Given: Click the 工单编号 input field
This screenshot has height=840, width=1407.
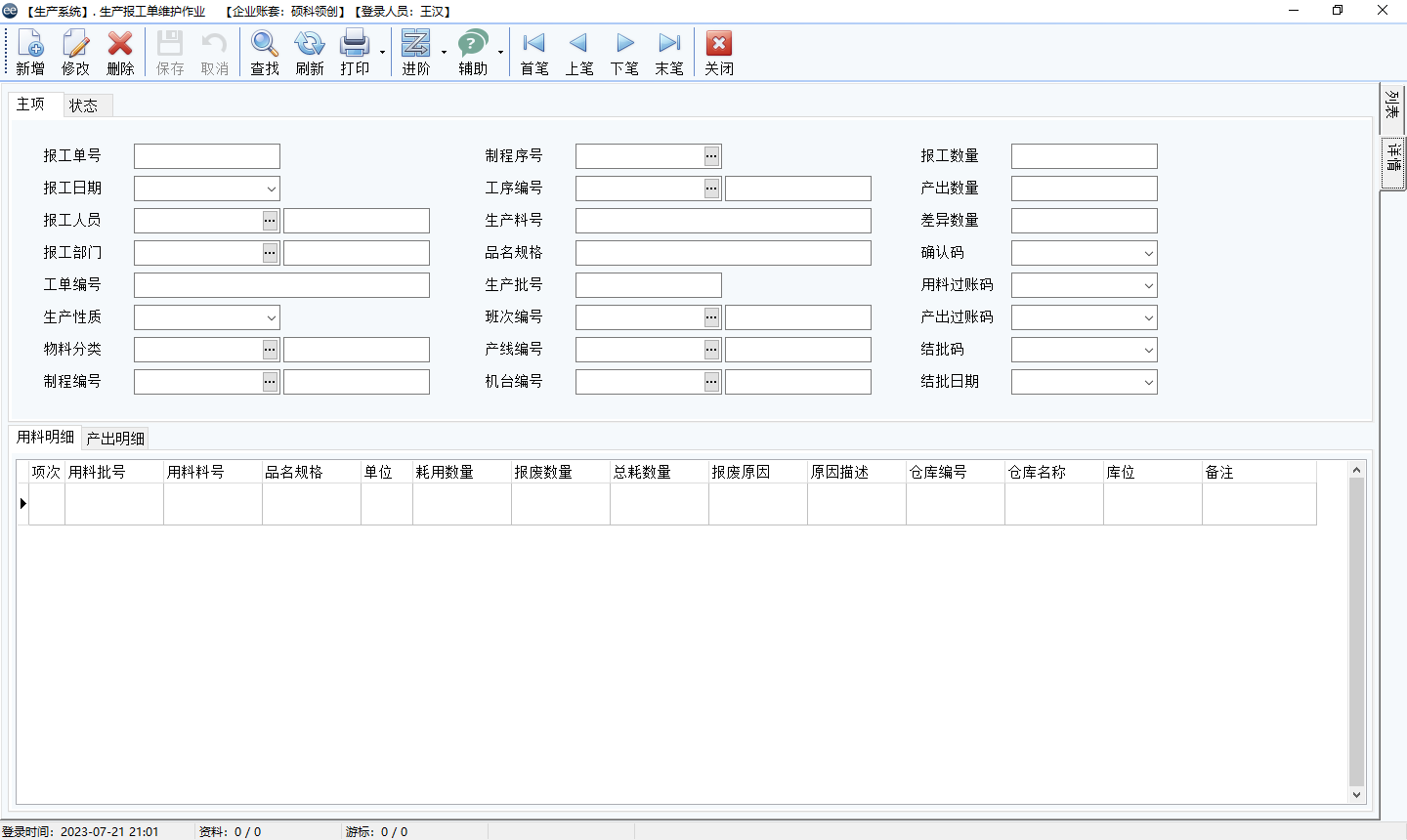Looking at the screenshot, I should pyautogui.click(x=281, y=285).
